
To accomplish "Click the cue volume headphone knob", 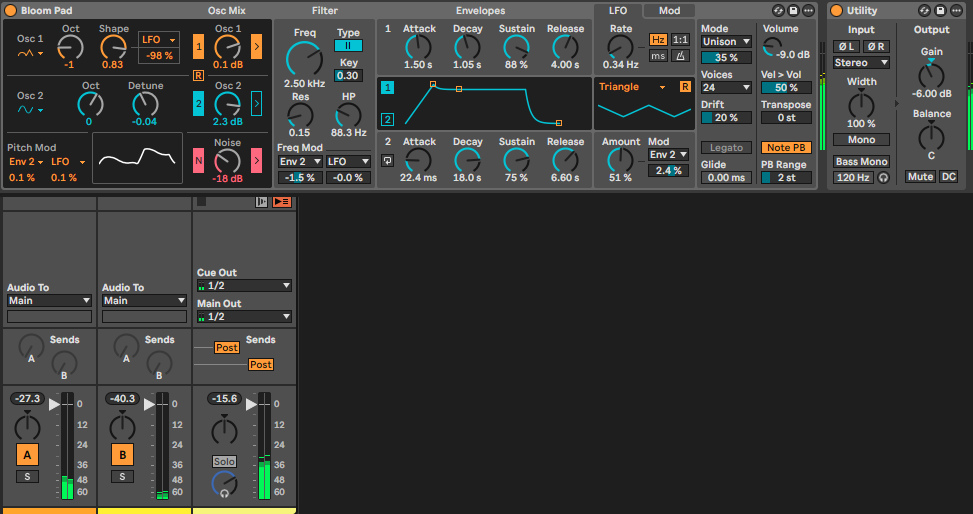I will click(x=224, y=484).
